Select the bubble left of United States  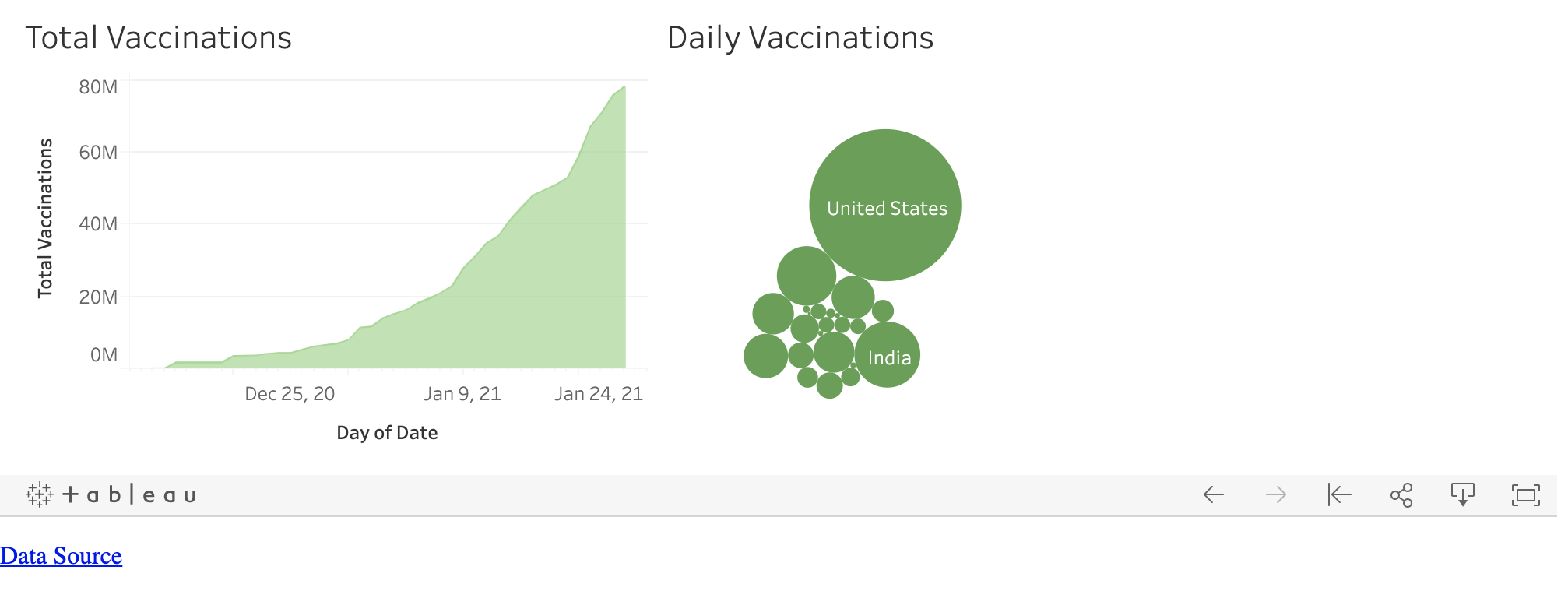807,276
